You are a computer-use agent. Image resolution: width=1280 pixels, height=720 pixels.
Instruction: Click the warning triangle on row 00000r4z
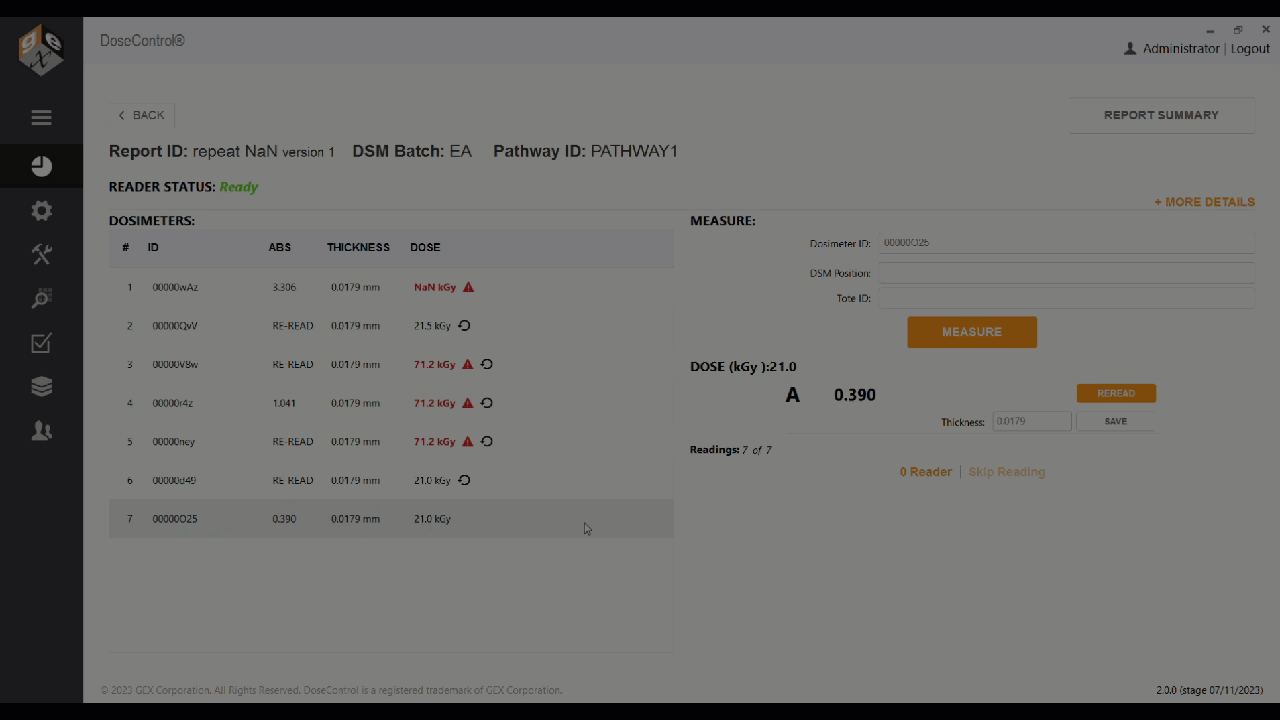click(467, 403)
